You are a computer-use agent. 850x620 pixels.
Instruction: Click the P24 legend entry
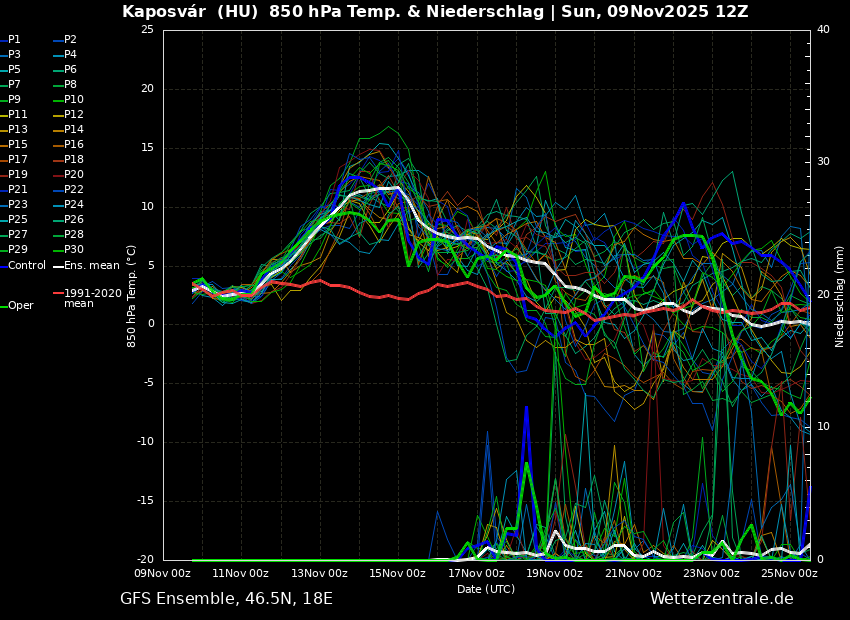[73, 205]
